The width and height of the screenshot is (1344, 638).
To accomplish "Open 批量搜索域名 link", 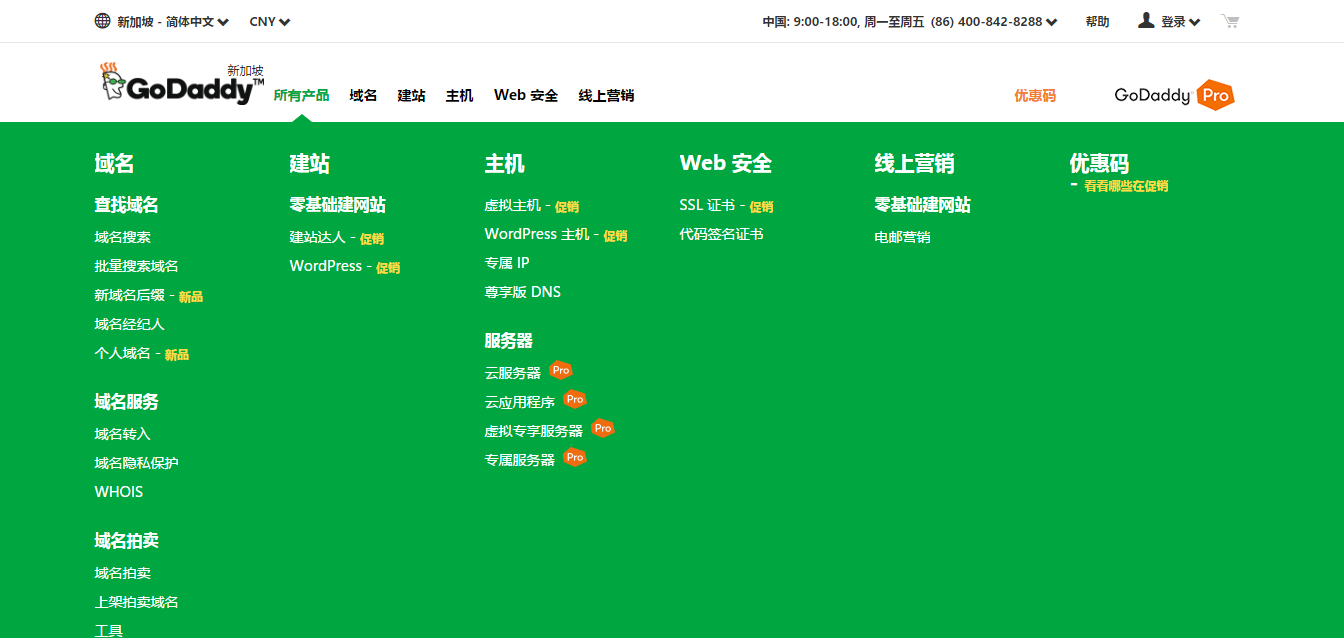I will 137,267.
